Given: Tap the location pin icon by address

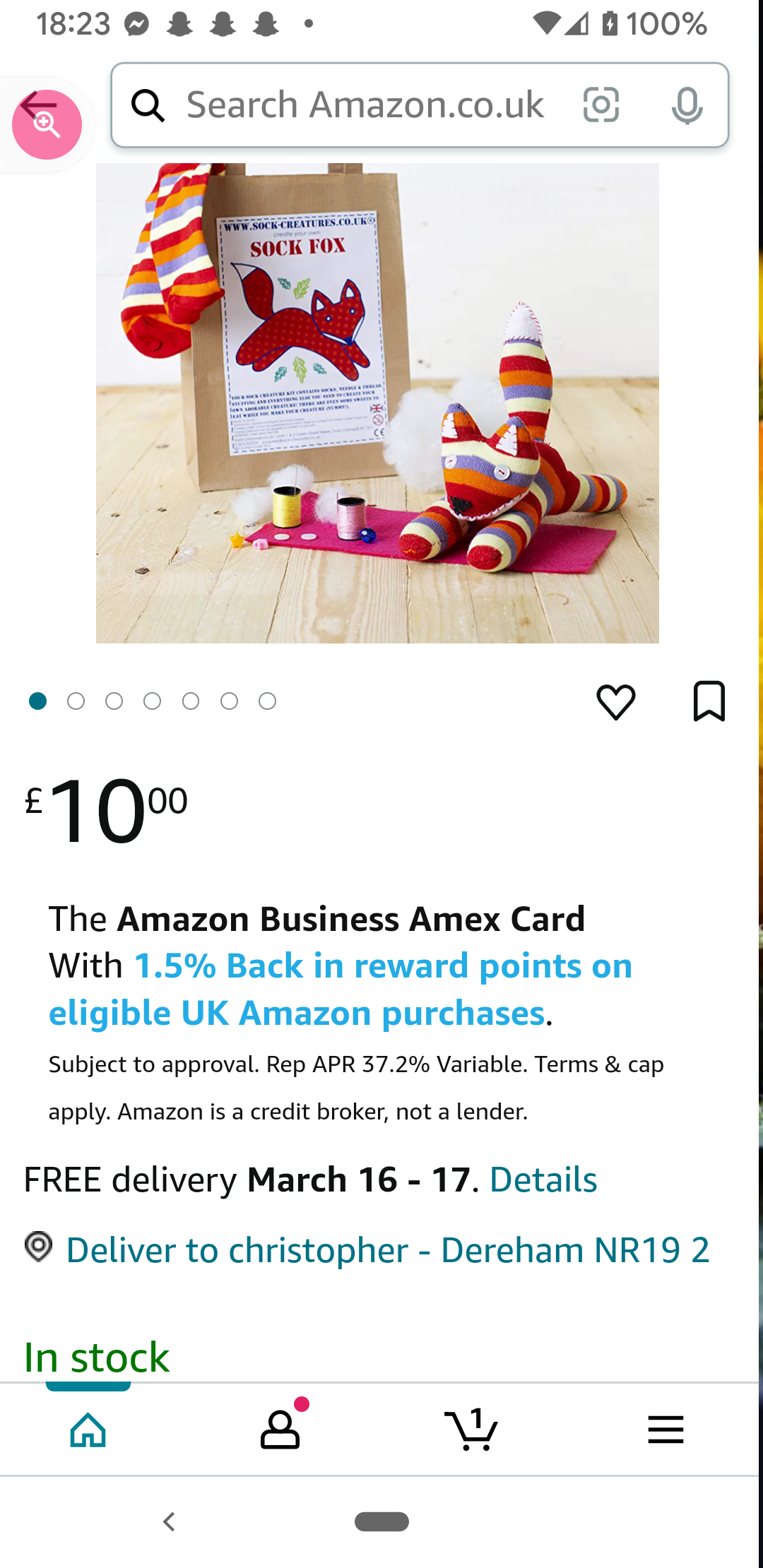Looking at the screenshot, I should tap(39, 1247).
